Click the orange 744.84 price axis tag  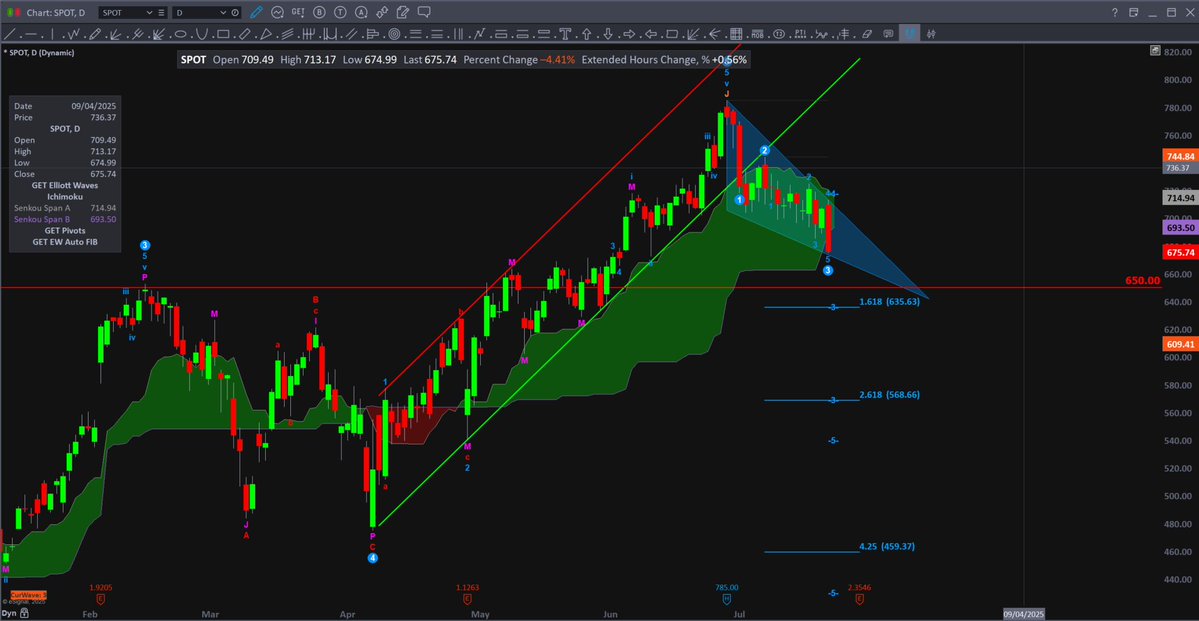(x=1180, y=156)
